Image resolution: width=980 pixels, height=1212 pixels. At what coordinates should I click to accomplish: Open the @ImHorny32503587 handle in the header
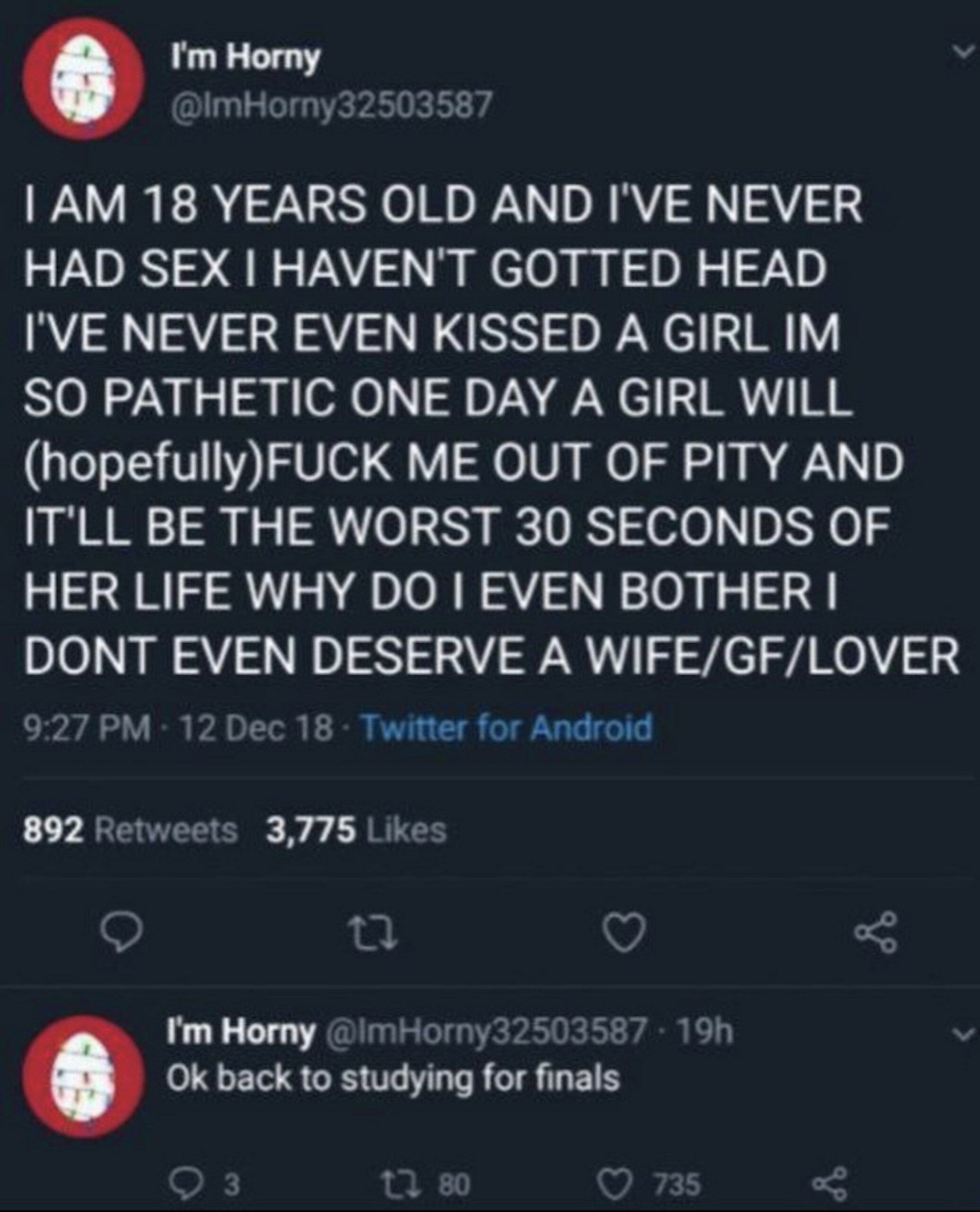[331, 106]
